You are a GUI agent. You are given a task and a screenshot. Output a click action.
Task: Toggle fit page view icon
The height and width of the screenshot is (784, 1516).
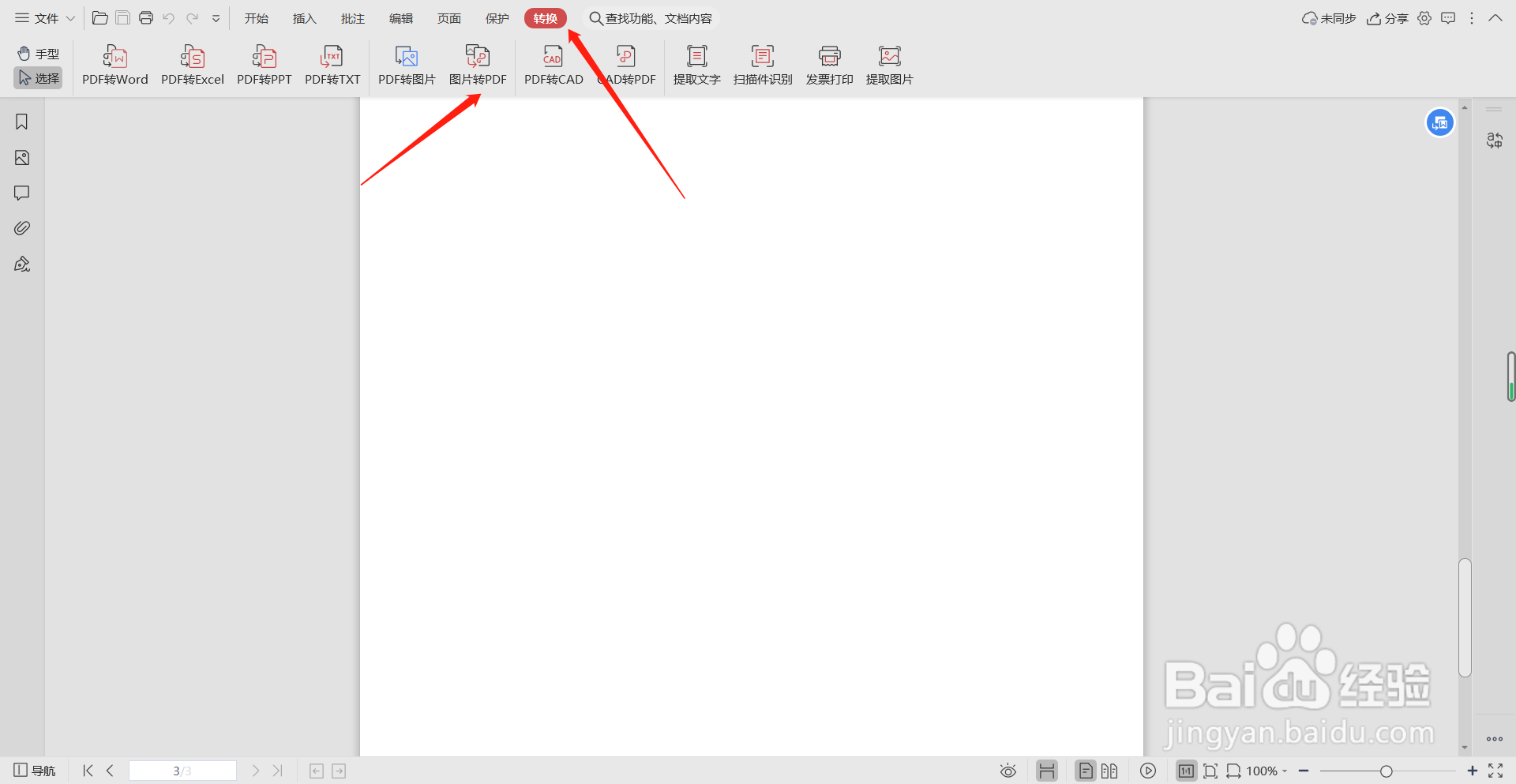click(x=1210, y=771)
